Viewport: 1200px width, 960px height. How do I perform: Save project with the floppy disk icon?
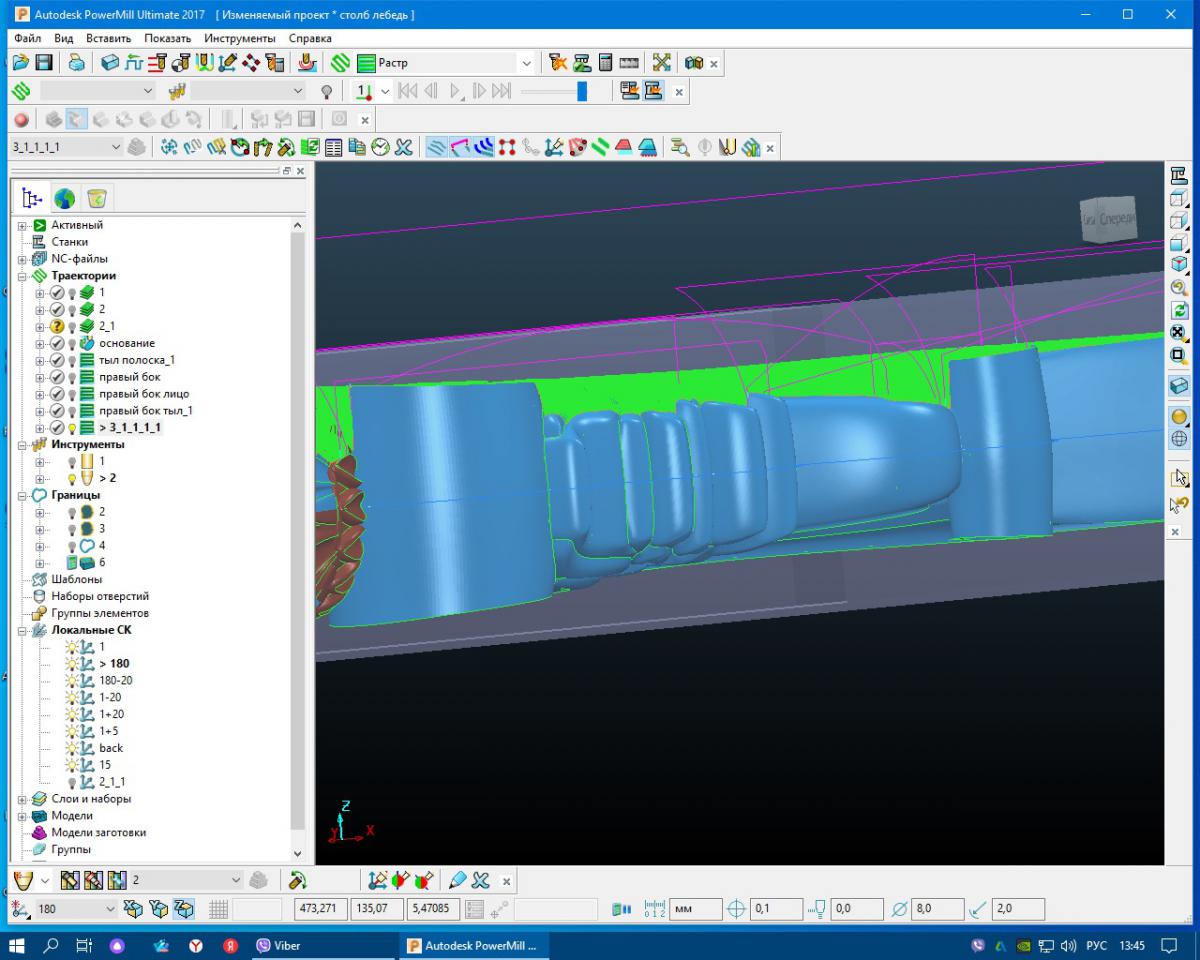tap(44, 63)
